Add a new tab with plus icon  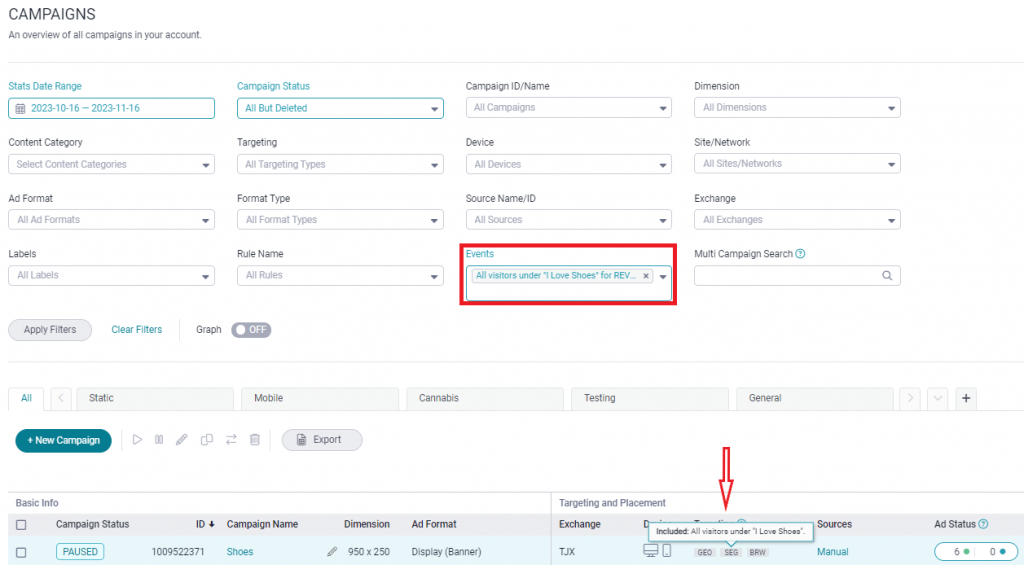point(966,398)
